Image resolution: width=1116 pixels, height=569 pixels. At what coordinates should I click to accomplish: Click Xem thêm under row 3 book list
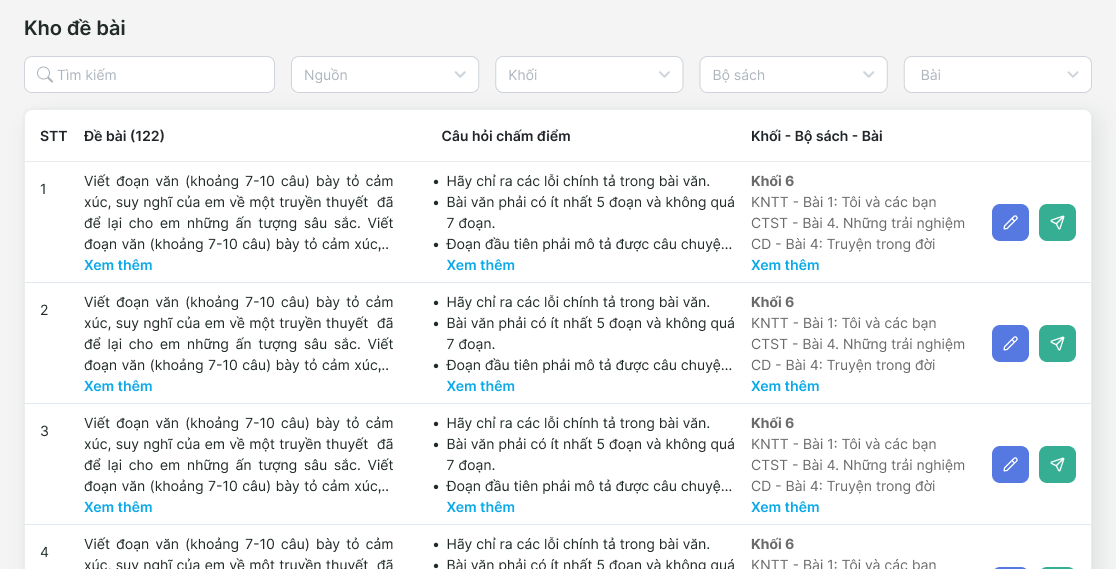coord(785,507)
